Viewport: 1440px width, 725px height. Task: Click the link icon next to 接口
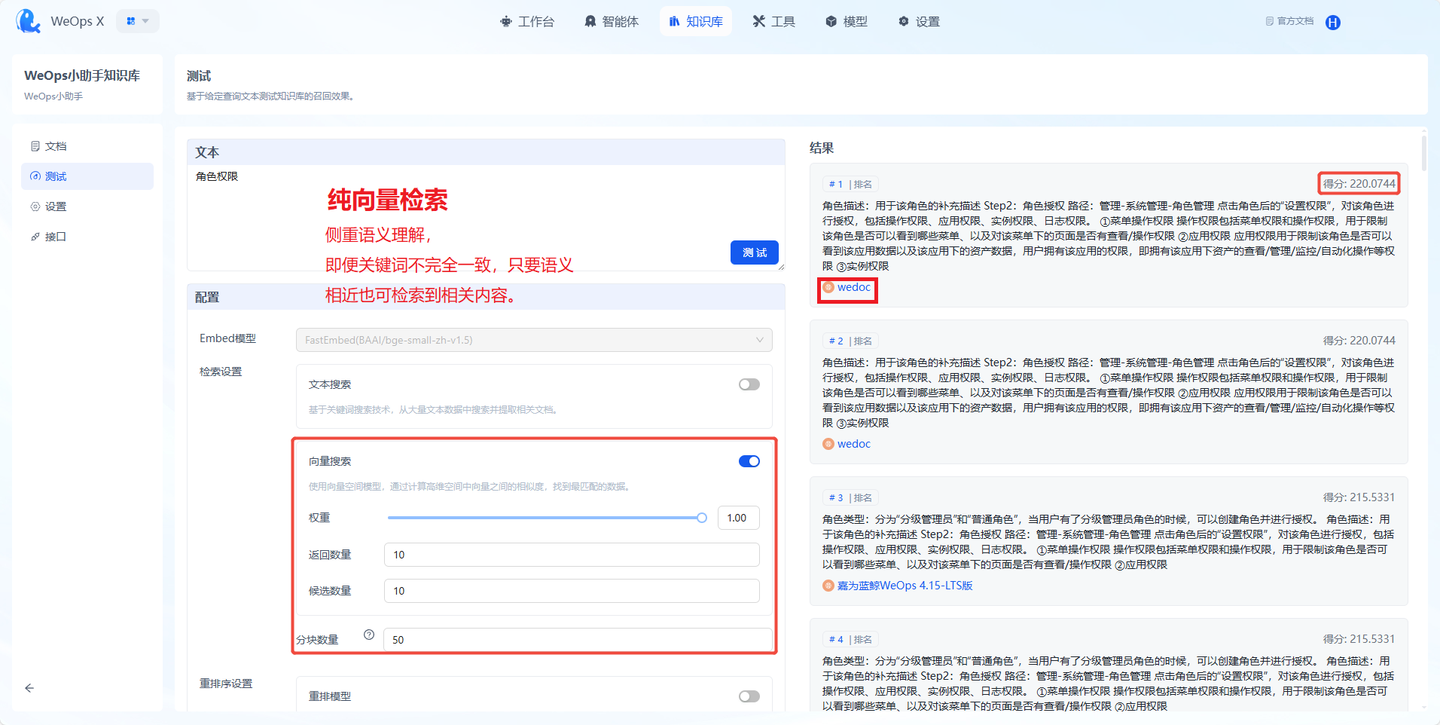click(x=36, y=237)
